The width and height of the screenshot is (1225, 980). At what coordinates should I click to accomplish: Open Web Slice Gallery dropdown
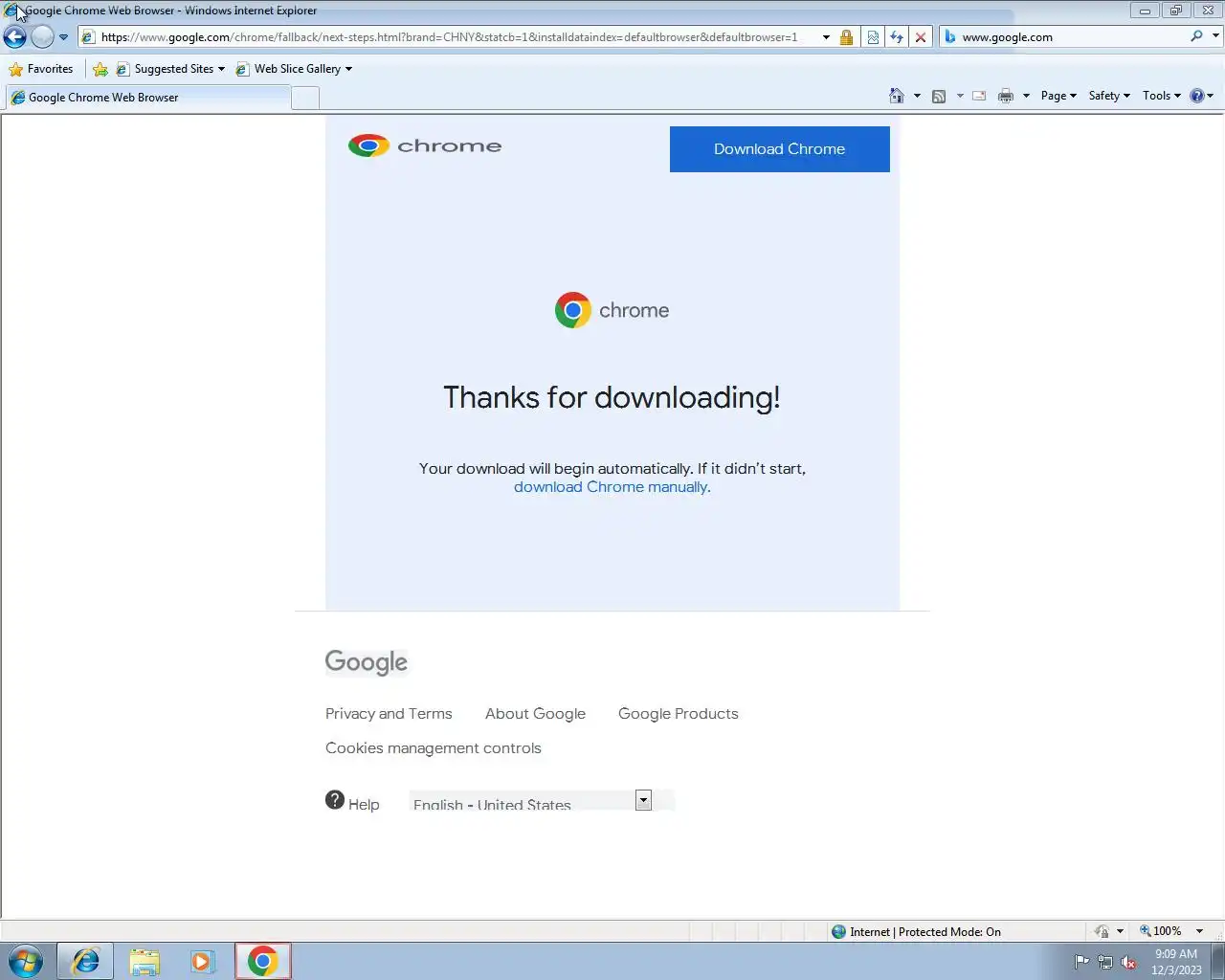(294, 69)
